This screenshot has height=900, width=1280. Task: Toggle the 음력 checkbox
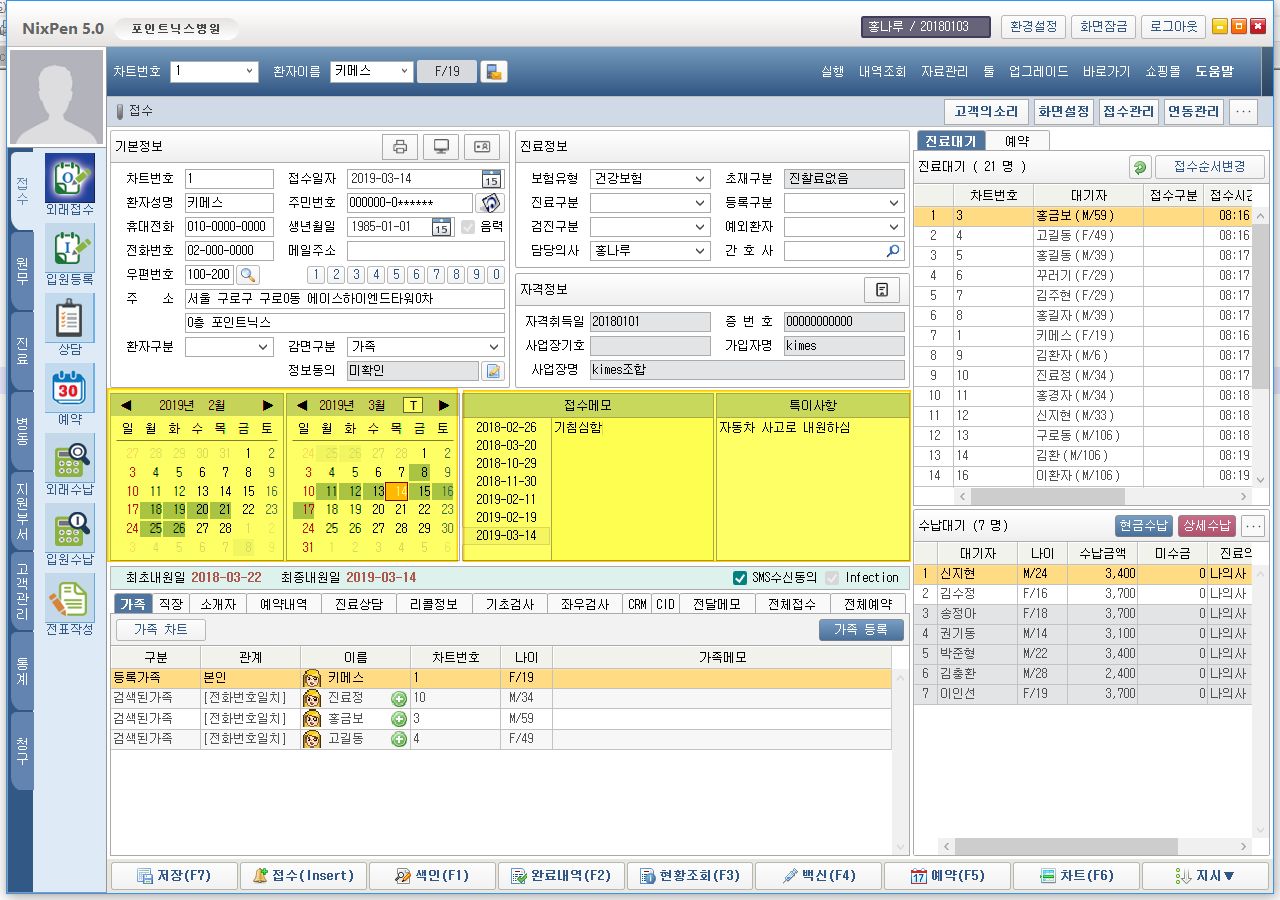coord(468,227)
